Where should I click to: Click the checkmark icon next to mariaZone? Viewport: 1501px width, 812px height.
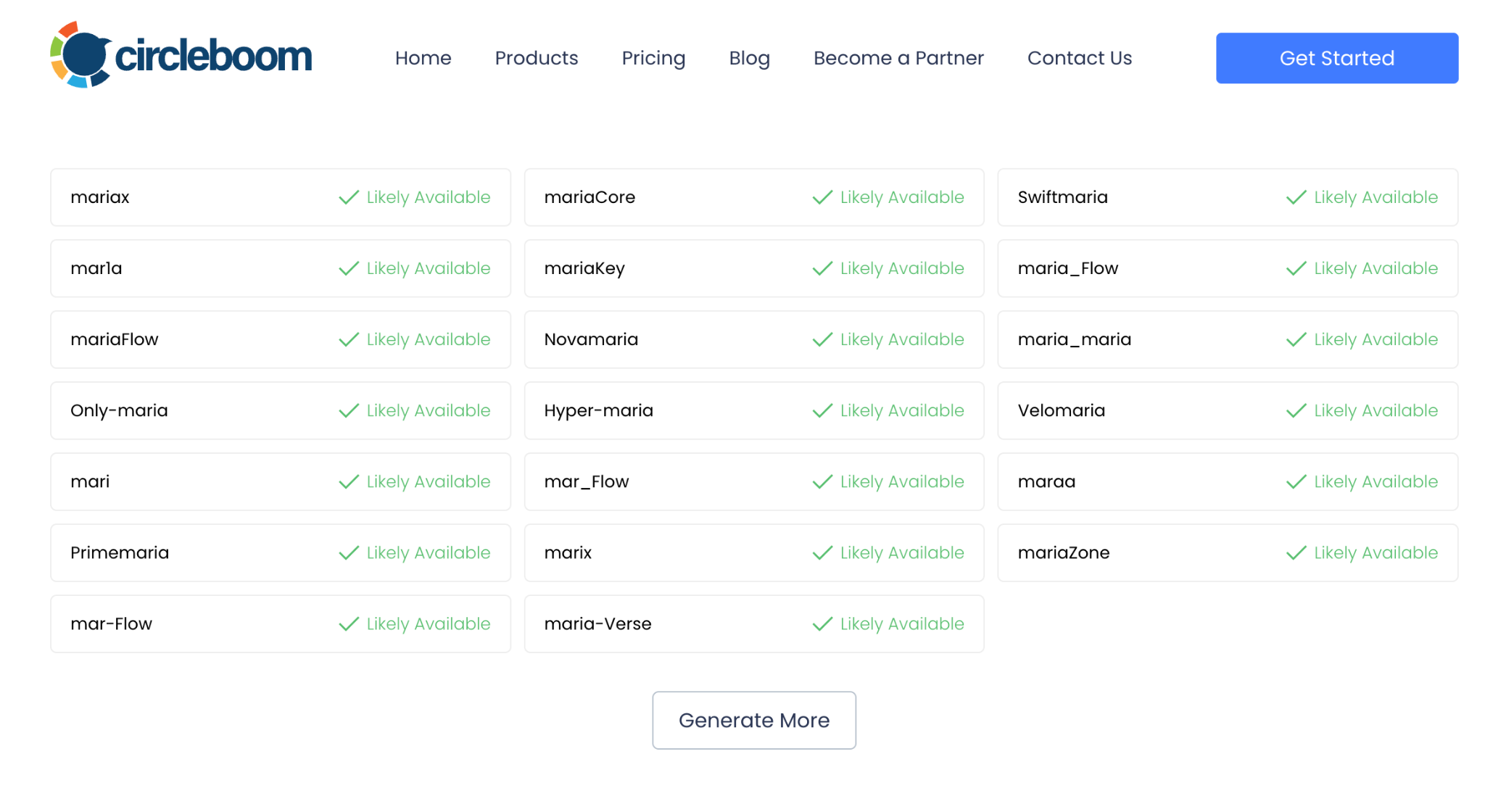pos(1296,552)
